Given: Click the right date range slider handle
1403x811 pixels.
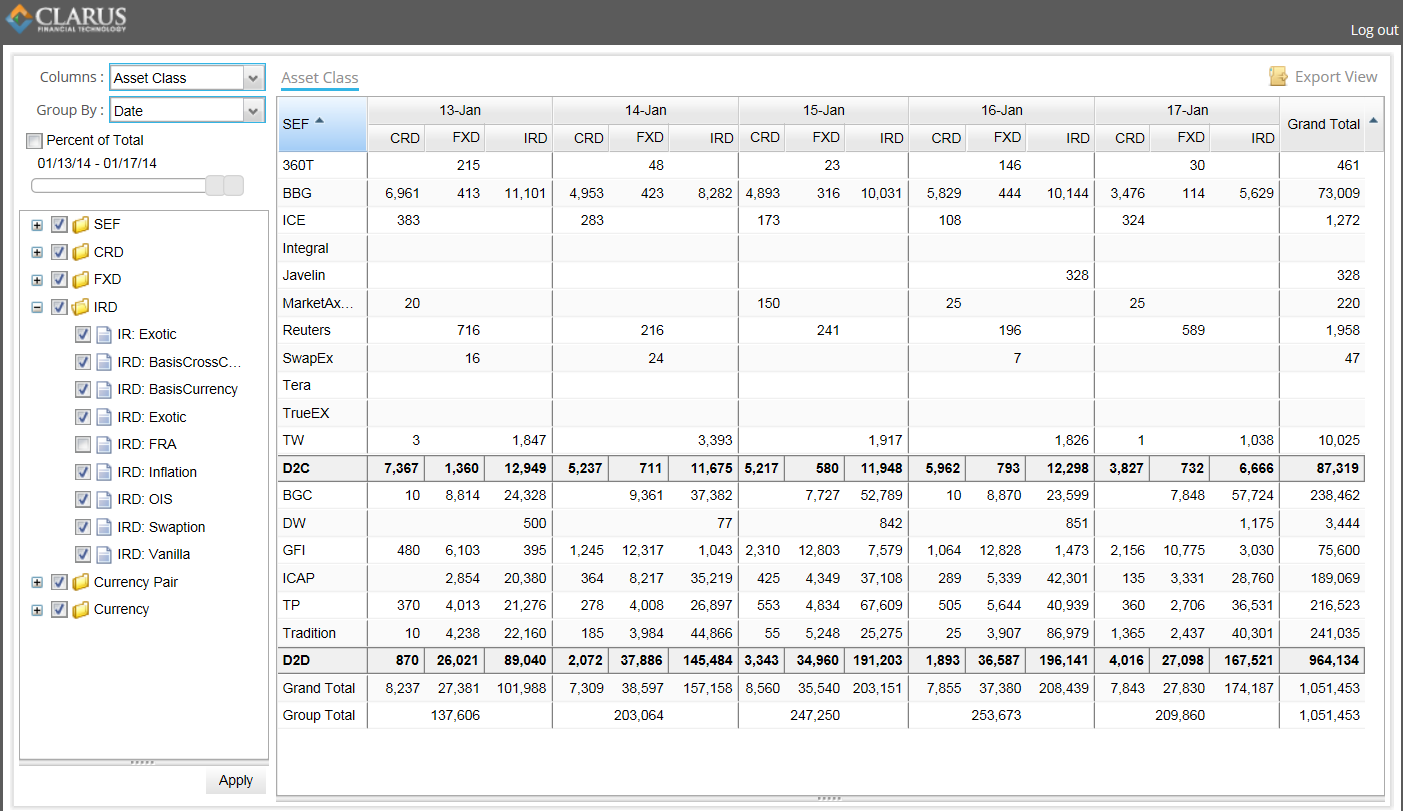Looking at the screenshot, I should tap(233, 185).
